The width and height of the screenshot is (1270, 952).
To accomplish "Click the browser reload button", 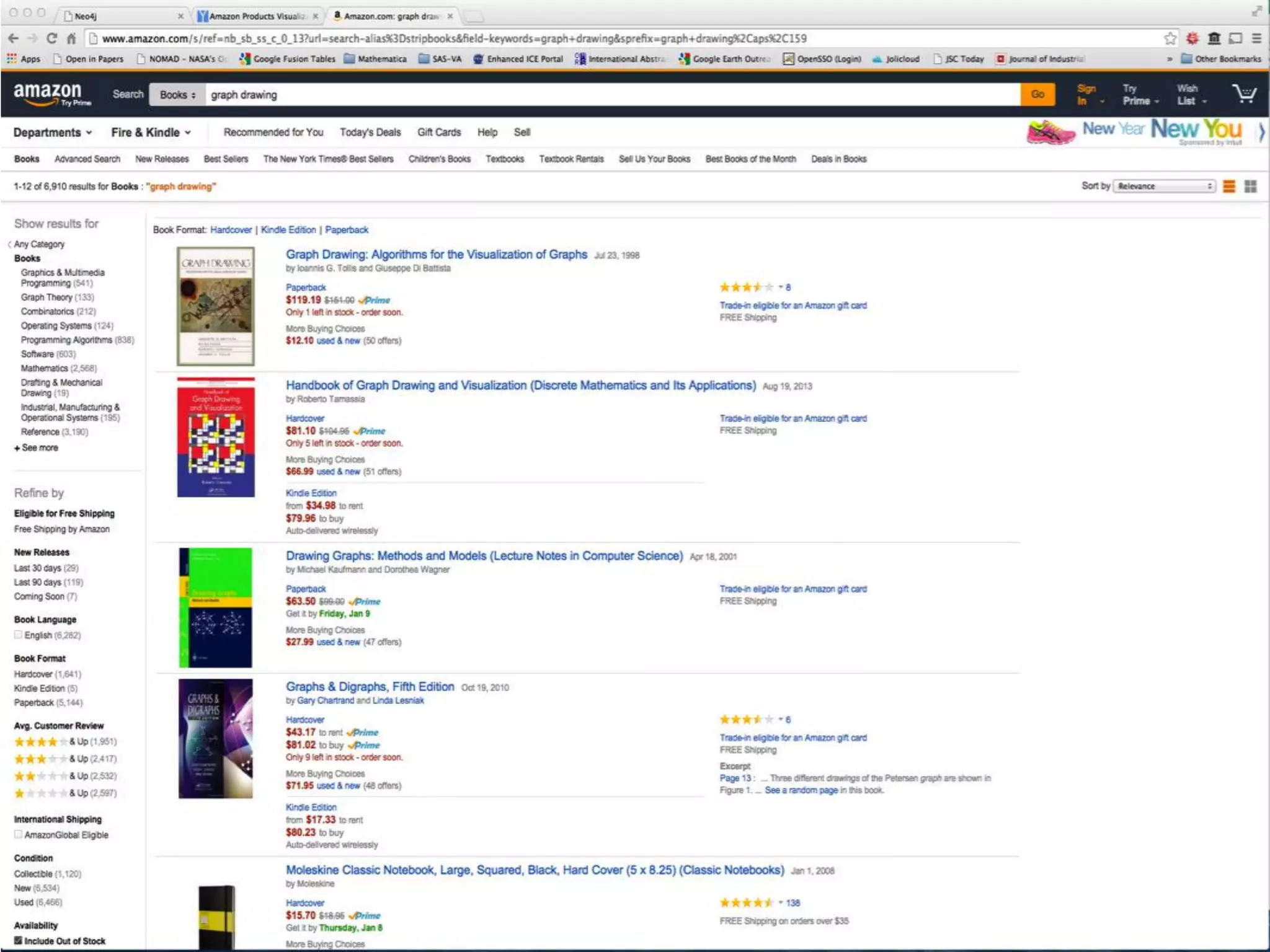I will tap(52, 38).
